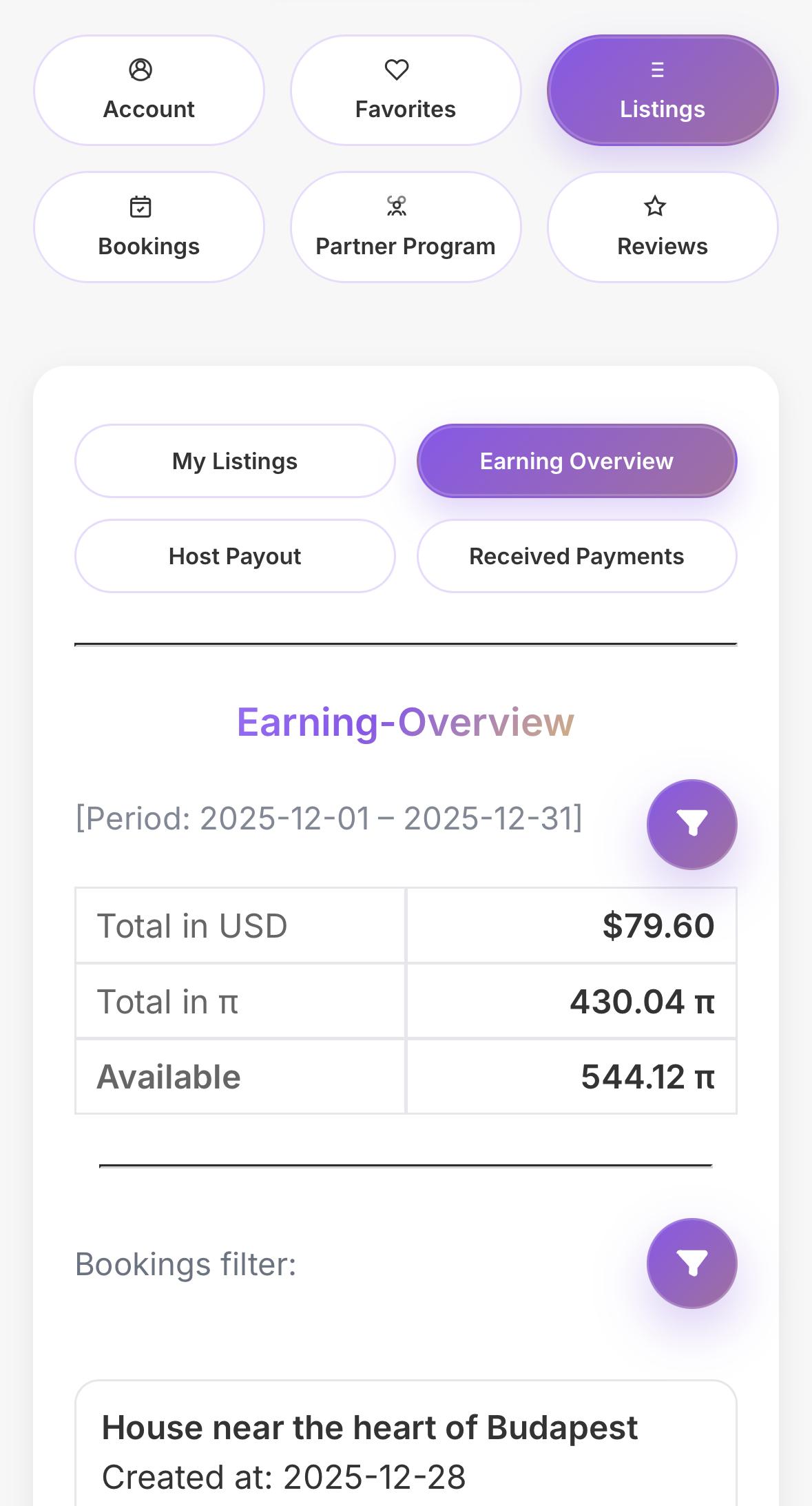The height and width of the screenshot is (1506, 812).
Task: Select the Earning Overview tab
Action: (576, 461)
